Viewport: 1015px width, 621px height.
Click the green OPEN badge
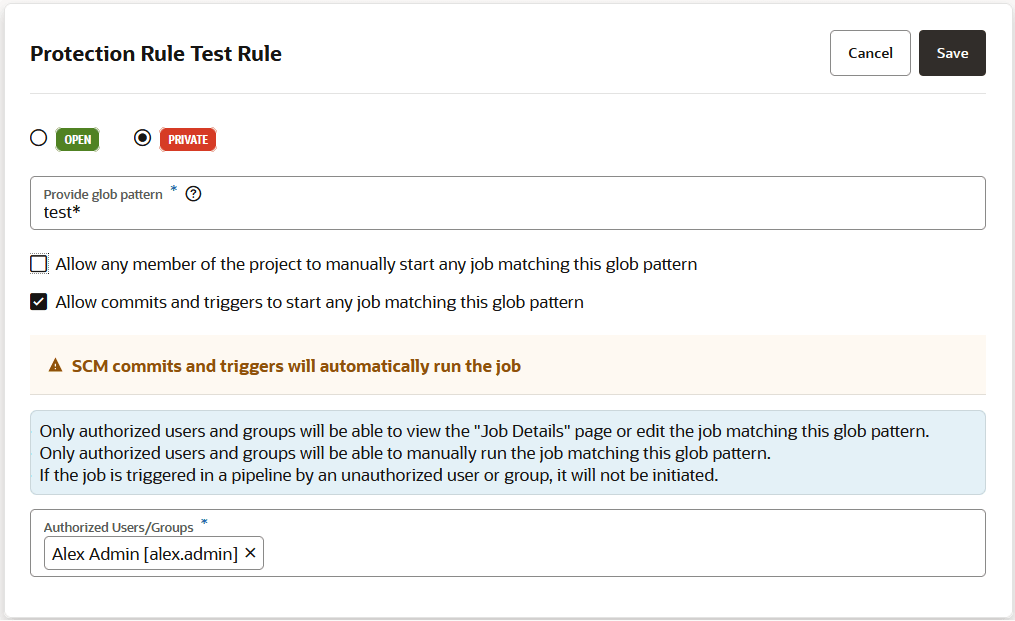[x=77, y=139]
